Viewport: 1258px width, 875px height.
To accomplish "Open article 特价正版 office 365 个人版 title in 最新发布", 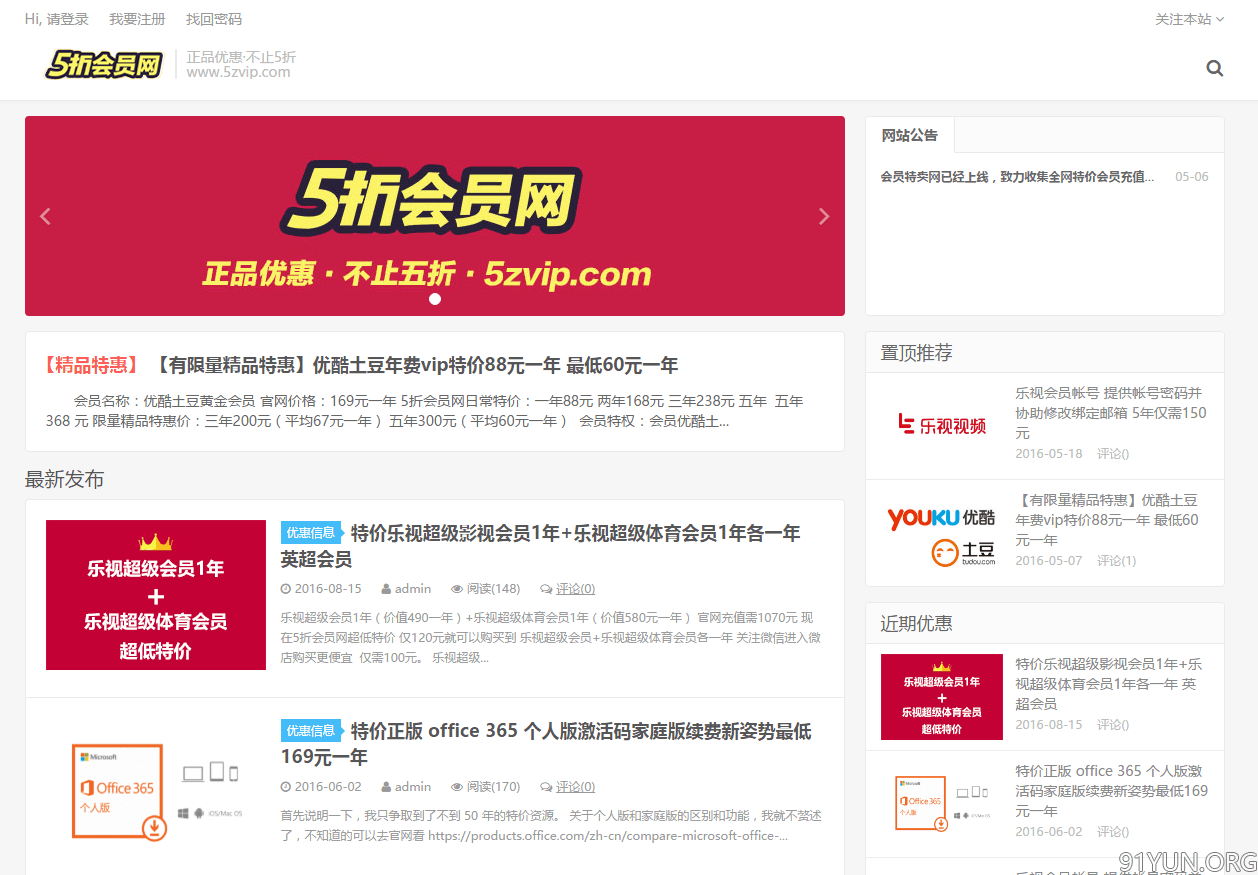I will click(546, 743).
